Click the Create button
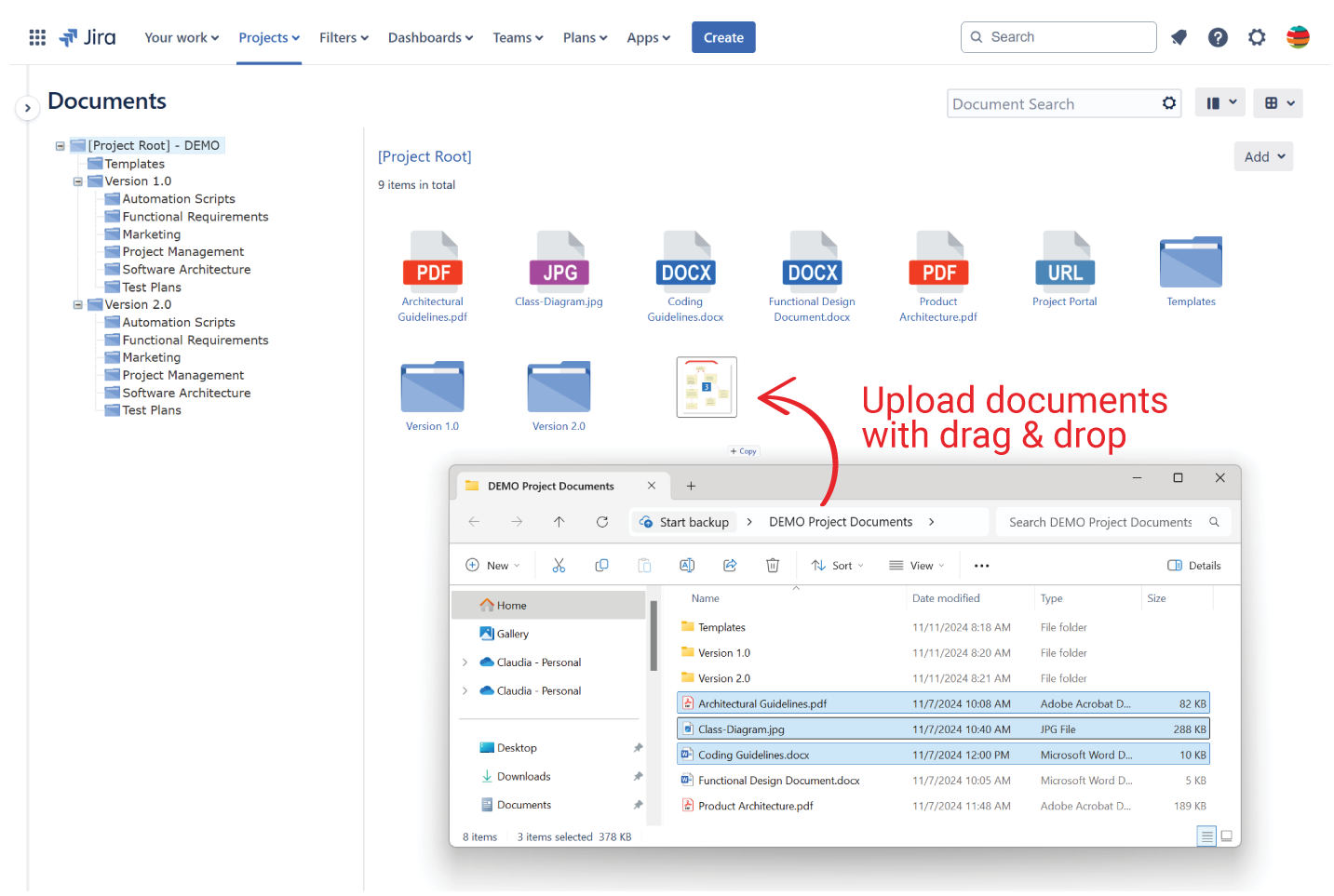The height and width of the screenshot is (896, 1334). pos(723,37)
